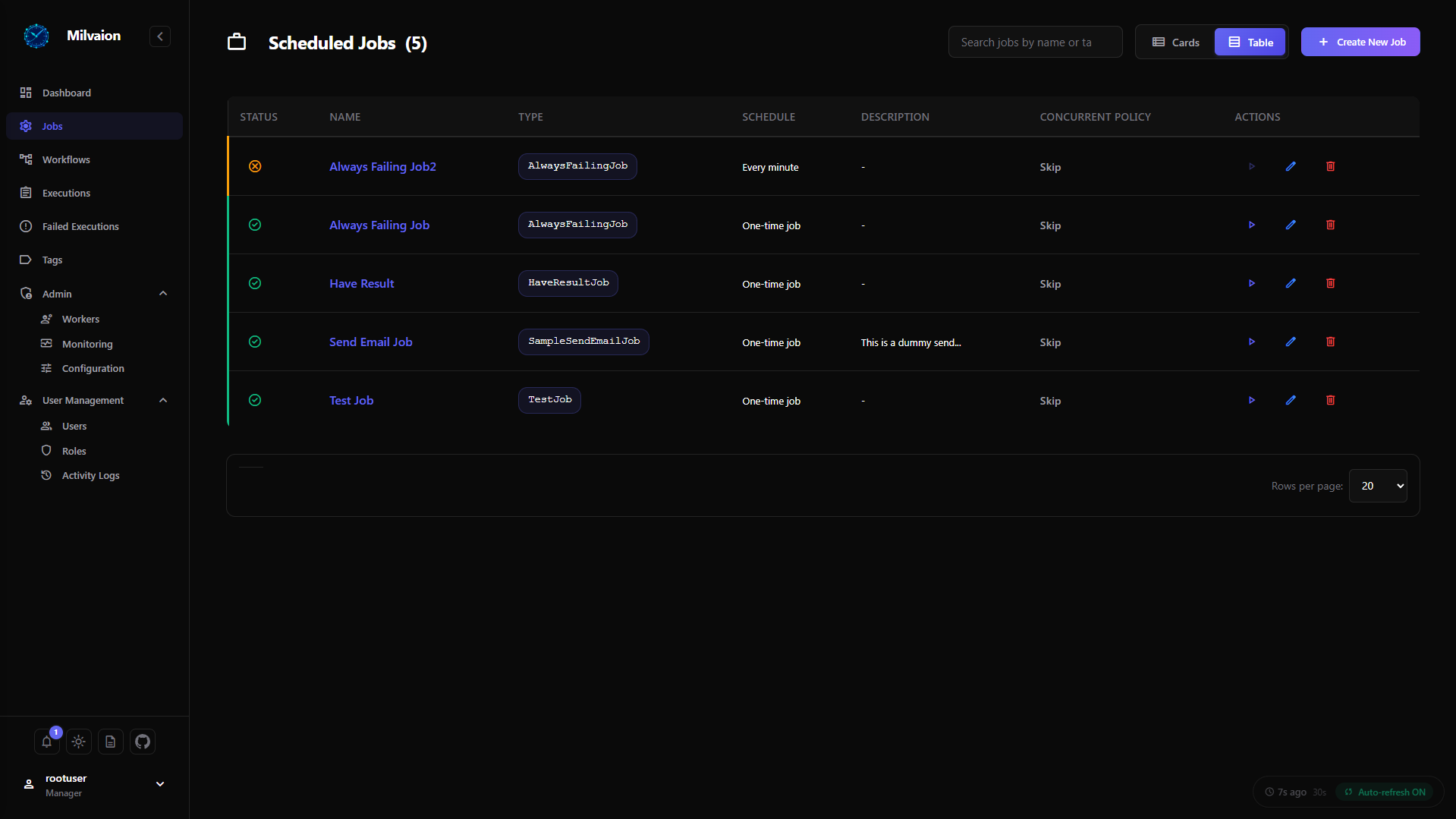Viewport: 1456px width, 819px height.
Task: Delete the Always Failing Job2 entry
Action: (1330, 166)
